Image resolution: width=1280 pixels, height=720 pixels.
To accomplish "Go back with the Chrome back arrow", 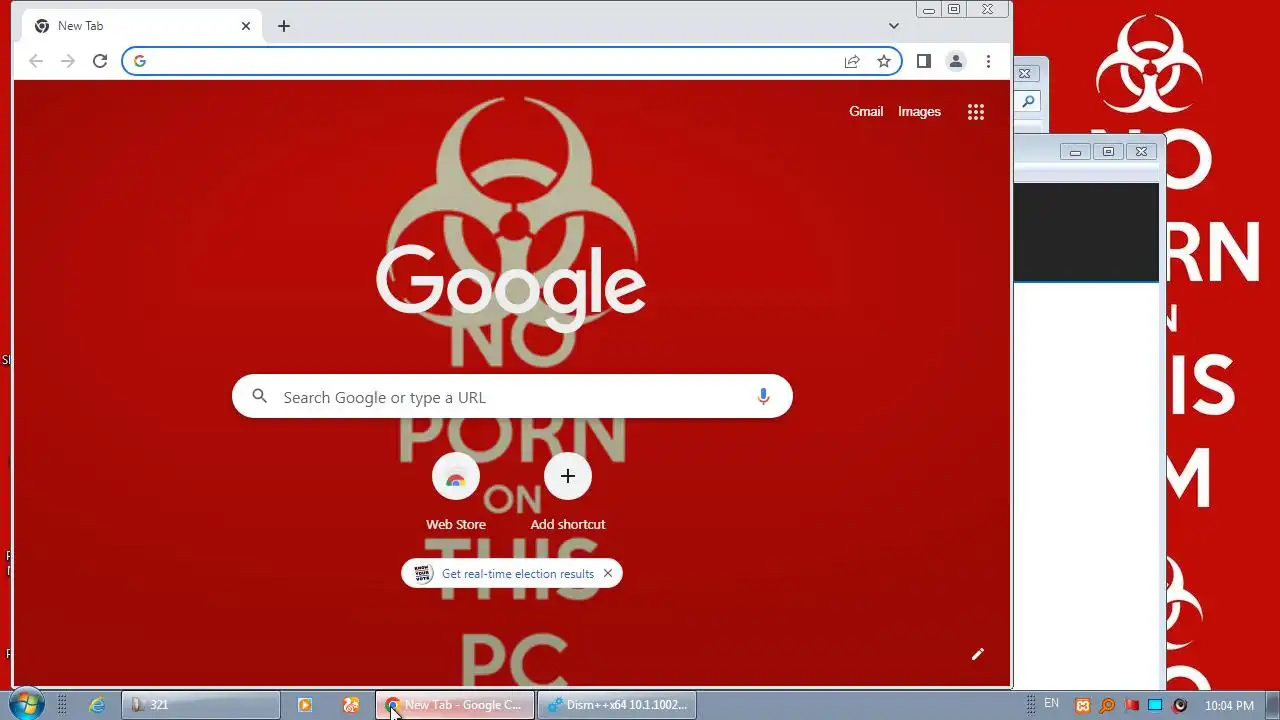I will click(x=36, y=61).
